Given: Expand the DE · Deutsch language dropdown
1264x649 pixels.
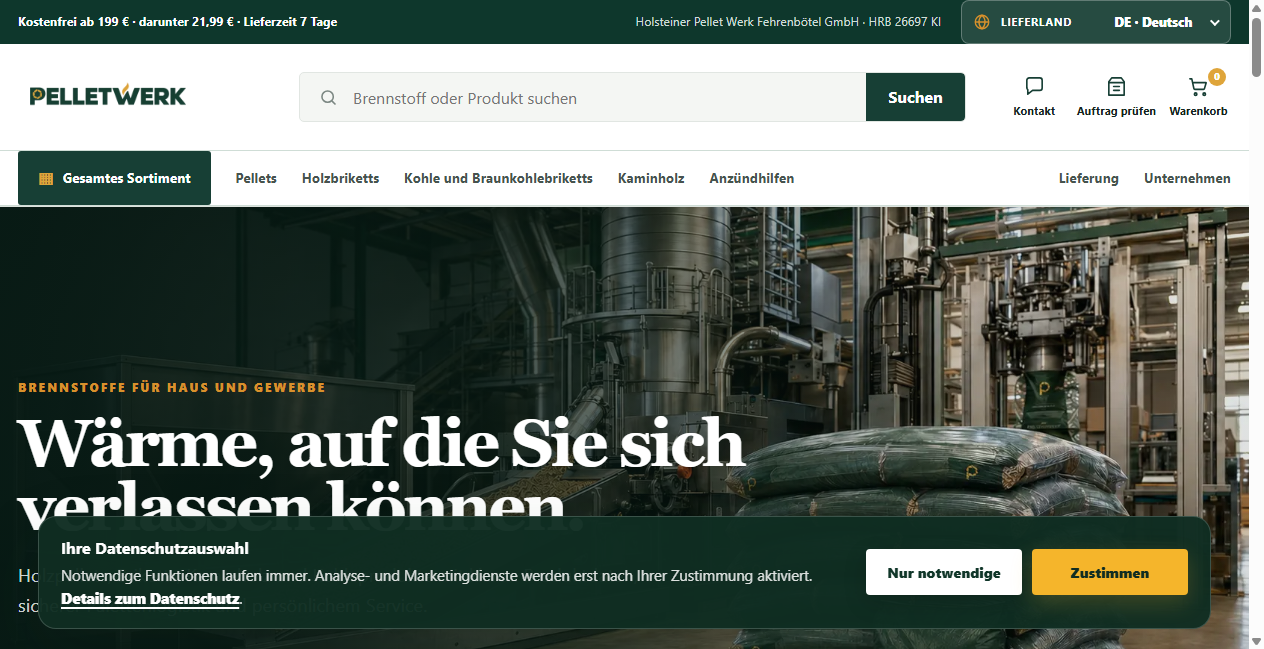Looking at the screenshot, I should (1166, 22).
